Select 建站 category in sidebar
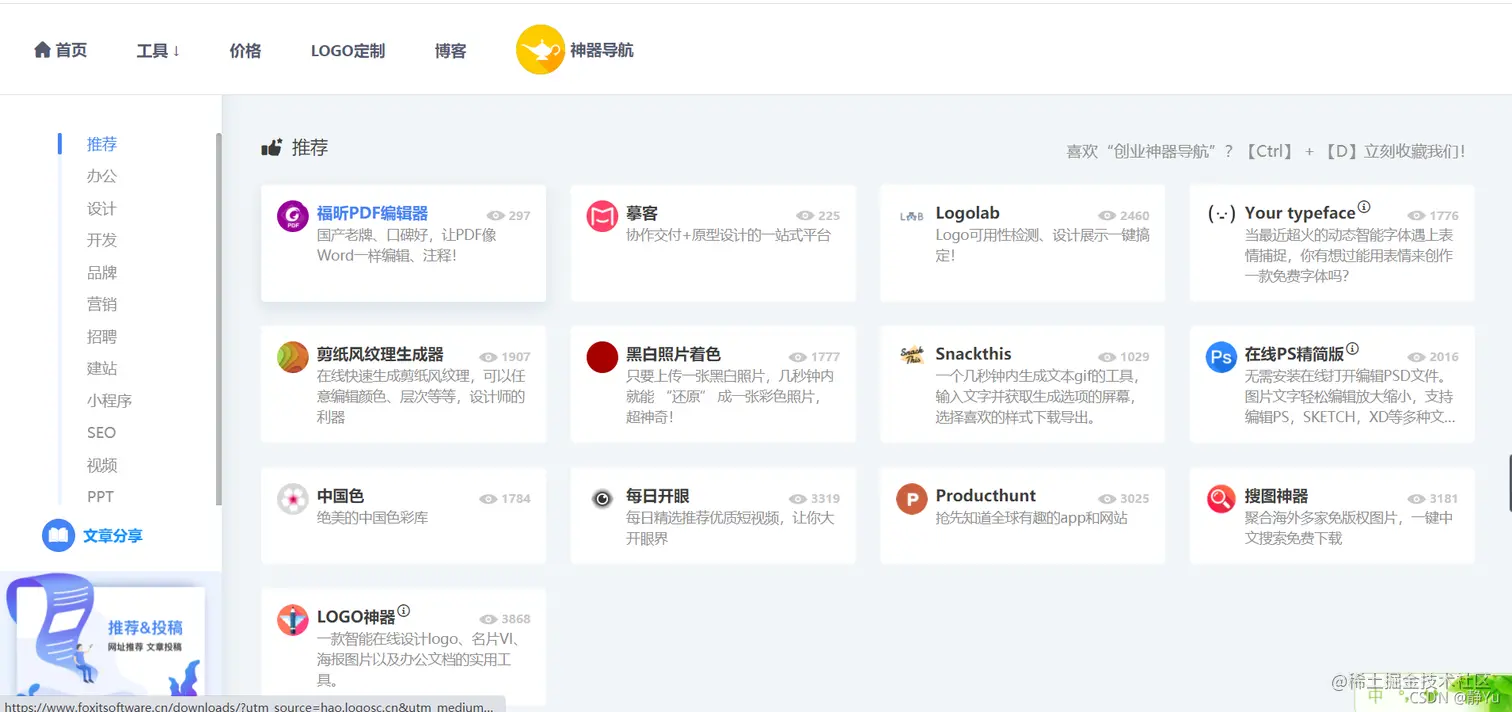 (x=102, y=368)
